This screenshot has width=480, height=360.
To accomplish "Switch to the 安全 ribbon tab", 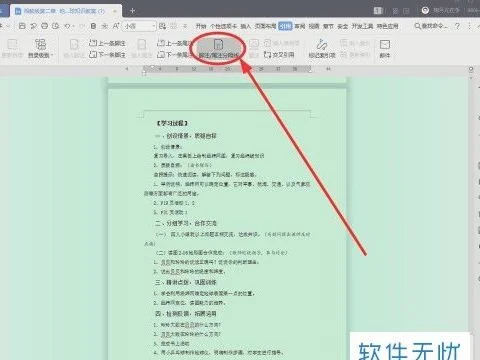I will (x=343, y=26).
